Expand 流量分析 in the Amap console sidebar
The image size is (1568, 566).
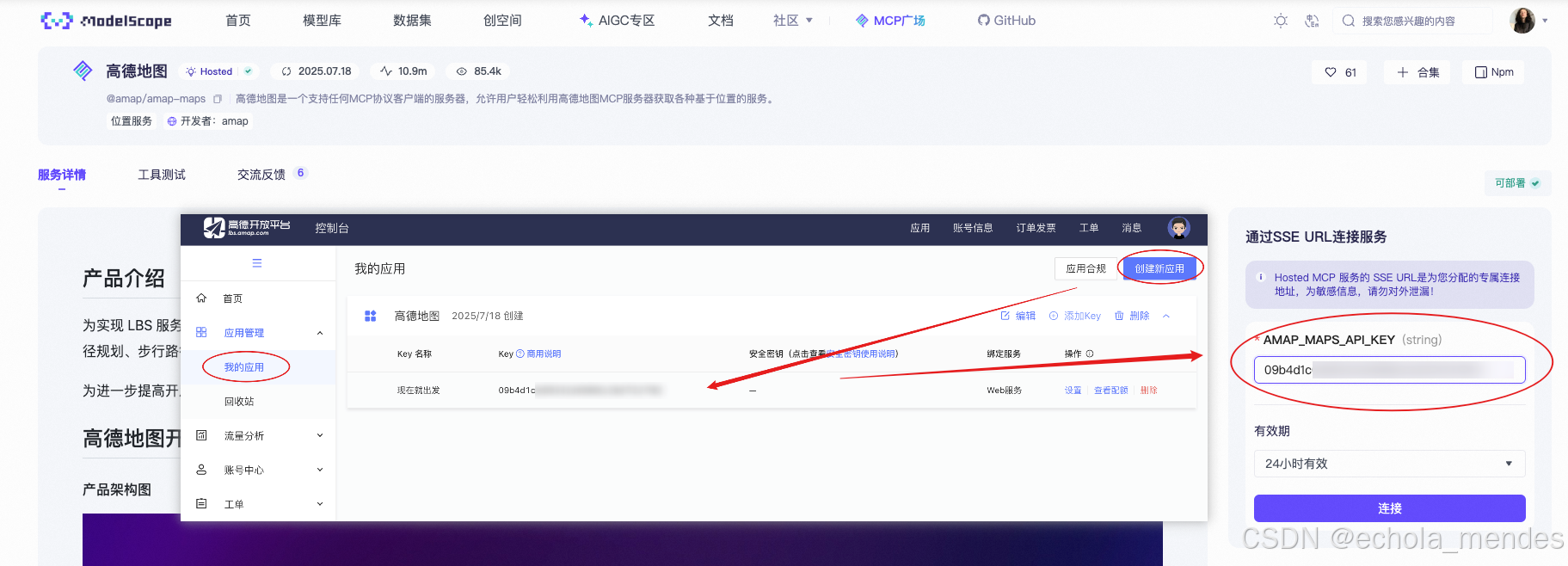pos(320,436)
